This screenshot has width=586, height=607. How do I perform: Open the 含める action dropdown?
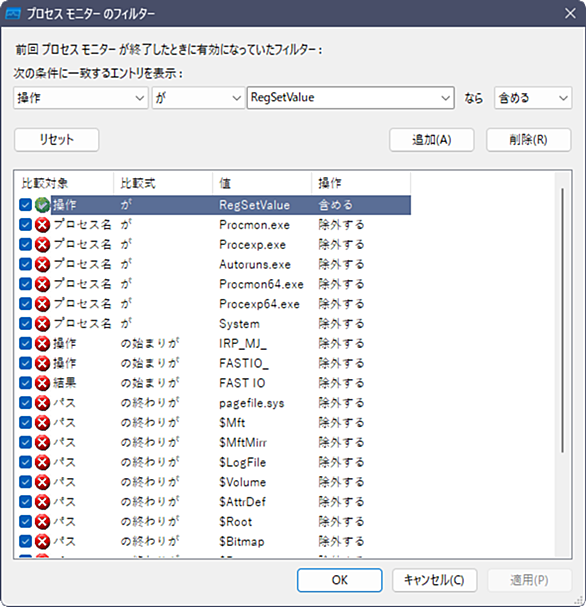pyautogui.click(x=533, y=98)
